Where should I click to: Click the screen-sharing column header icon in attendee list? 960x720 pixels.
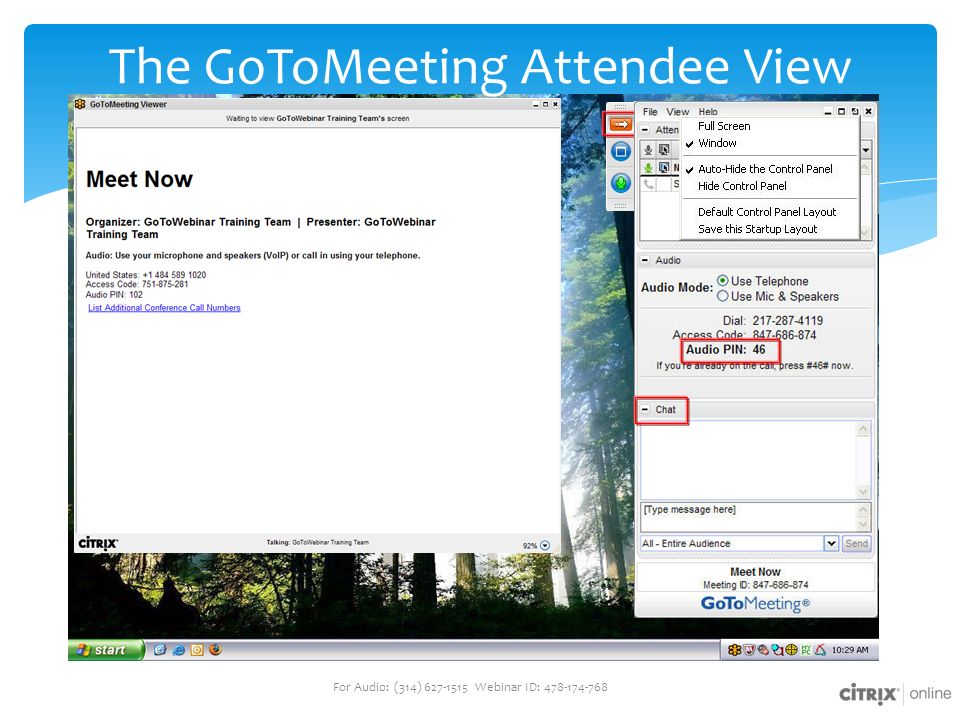point(664,149)
